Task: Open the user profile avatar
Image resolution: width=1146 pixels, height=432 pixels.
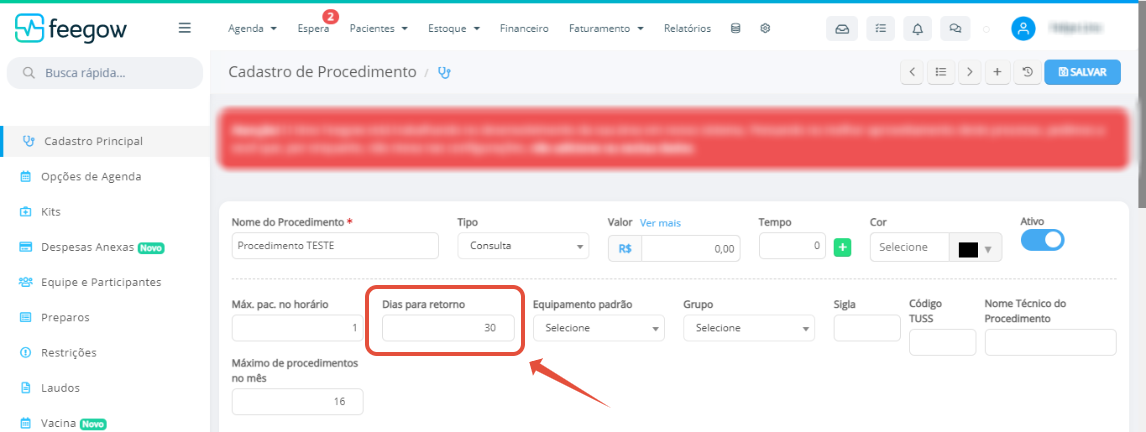Action: 1023,29
